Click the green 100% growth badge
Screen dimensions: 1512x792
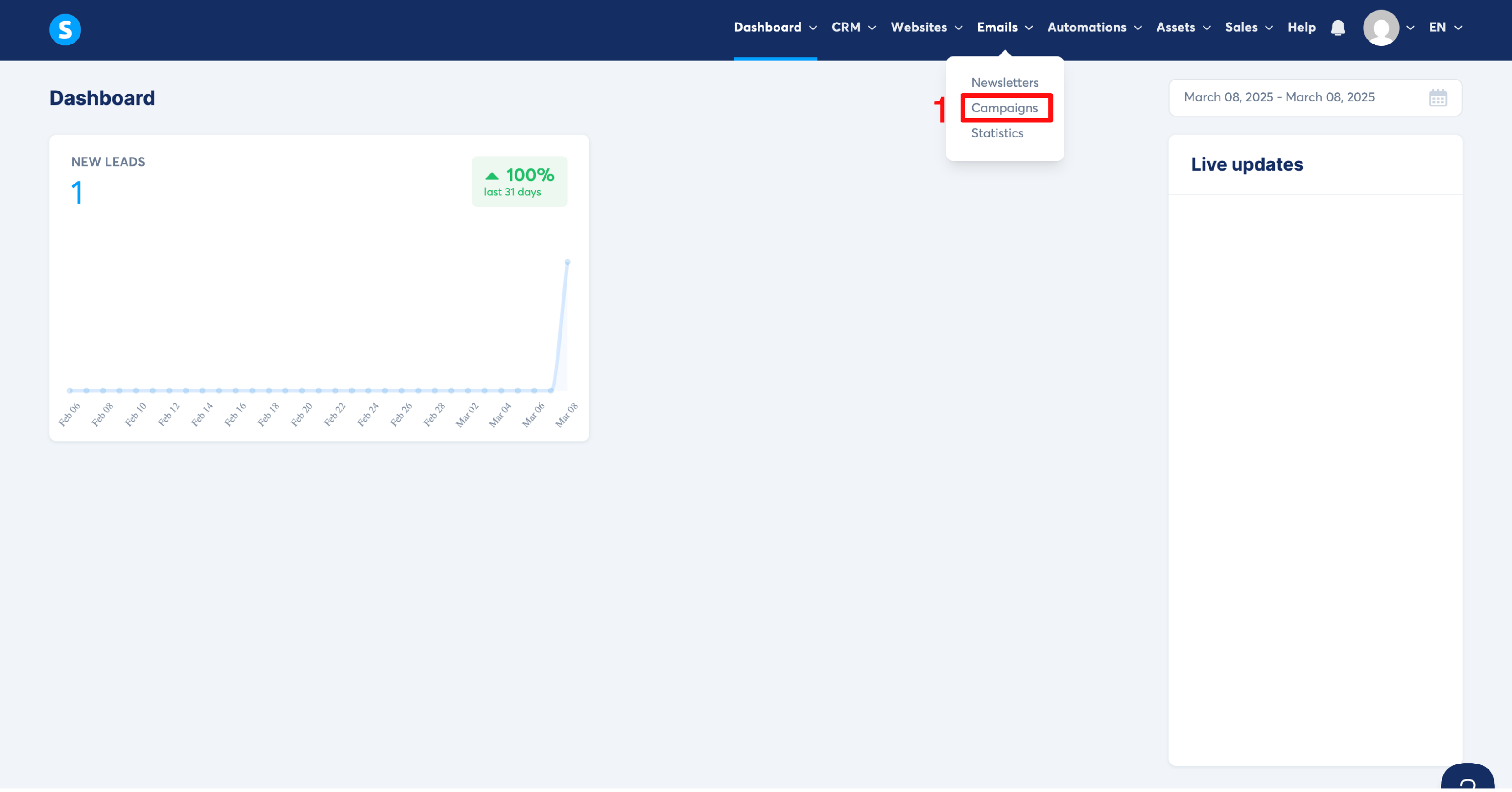pos(519,181)
